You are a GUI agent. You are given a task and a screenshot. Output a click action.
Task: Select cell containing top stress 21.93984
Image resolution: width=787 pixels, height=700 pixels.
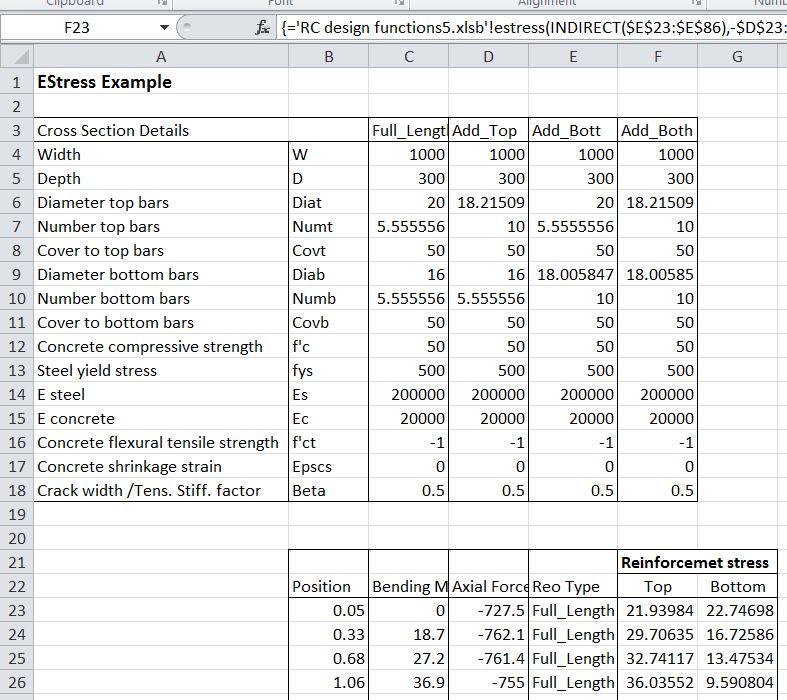(657, 610)
